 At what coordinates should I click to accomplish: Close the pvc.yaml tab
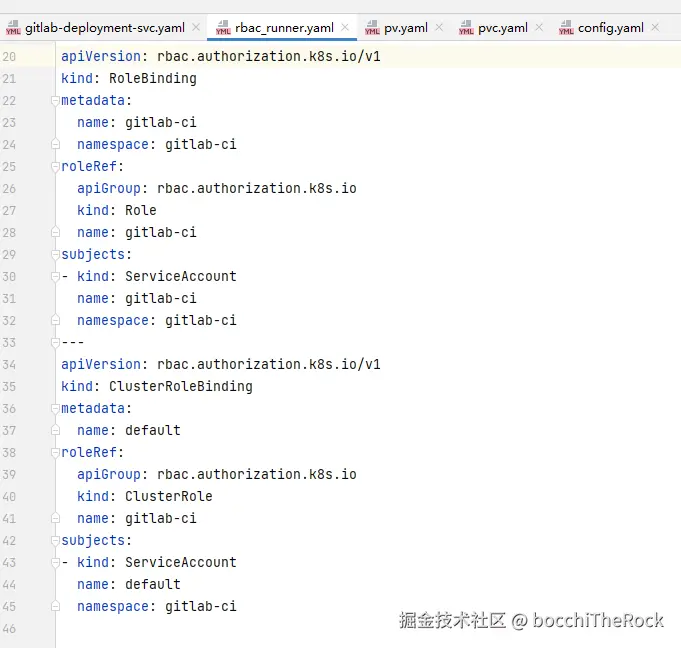(x=539, y=27)
